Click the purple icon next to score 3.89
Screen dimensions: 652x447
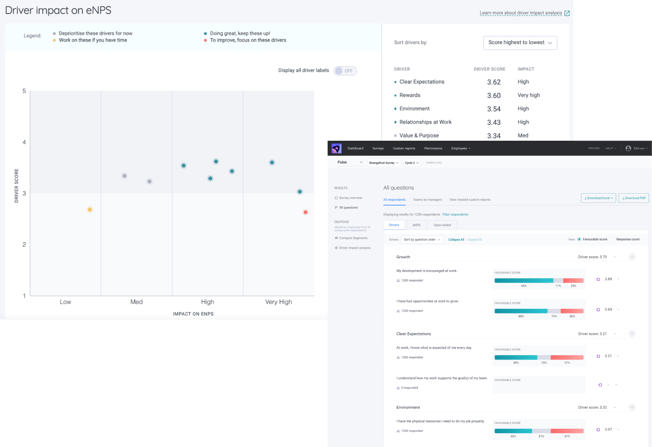(x=598, y=279)
